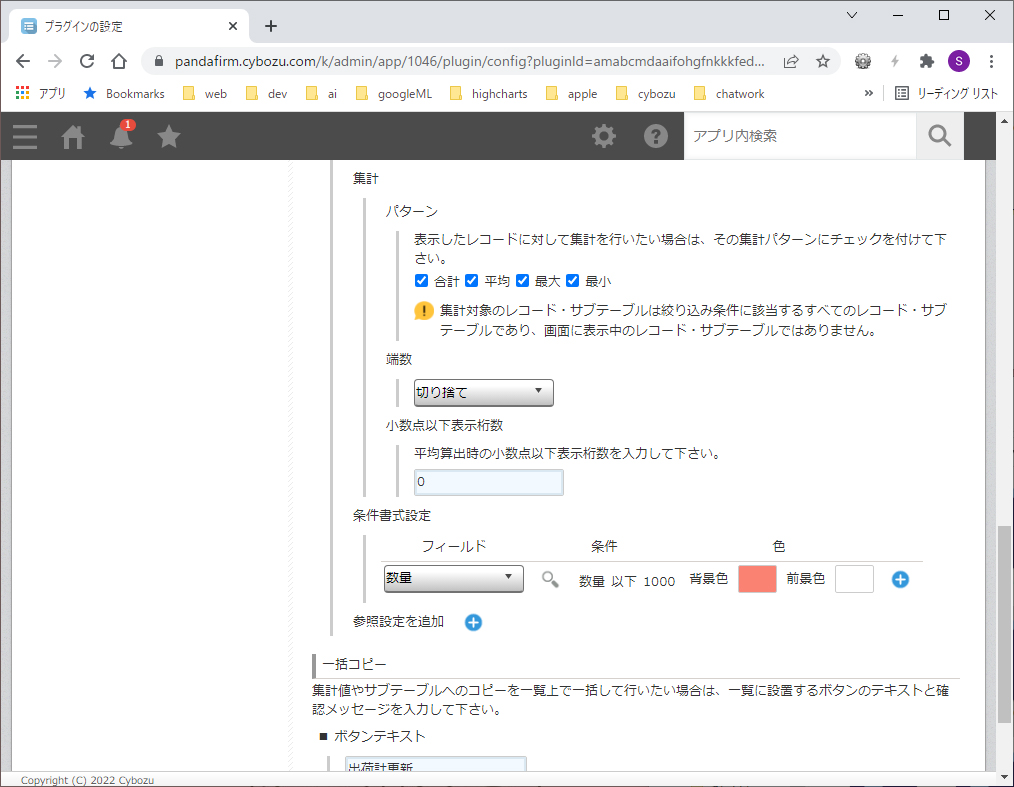This screenshot has width=1014, height=787.
Task: Add a conditional format row with plus icon
Action: (900, 579)
